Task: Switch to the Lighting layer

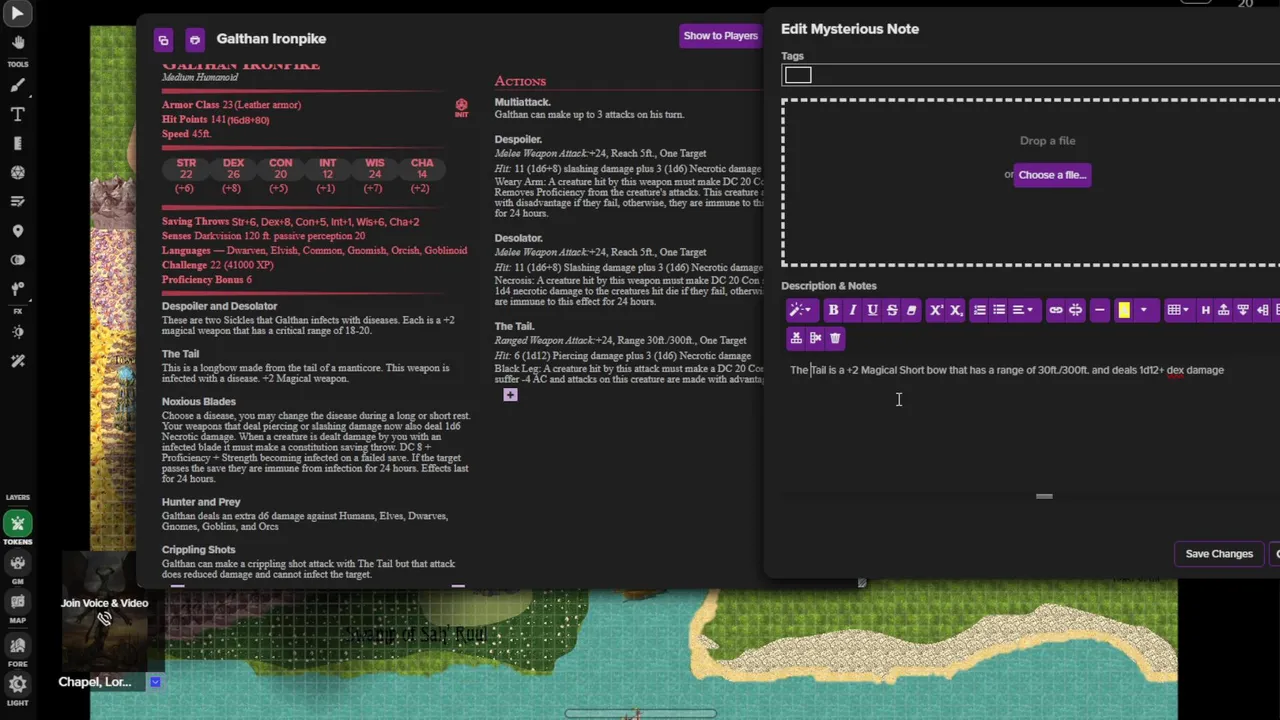Action: pyautogui.click(x=18, y=685)
